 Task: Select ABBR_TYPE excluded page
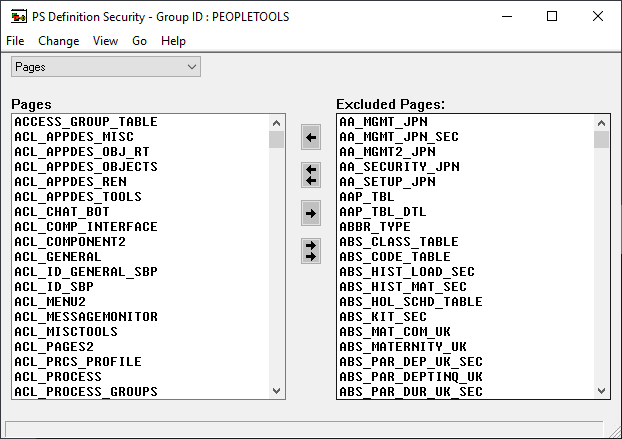(x=466, y=227)
